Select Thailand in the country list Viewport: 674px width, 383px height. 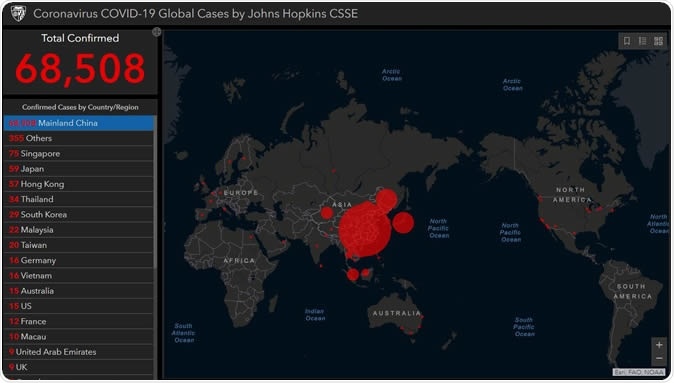pos(79,199)
